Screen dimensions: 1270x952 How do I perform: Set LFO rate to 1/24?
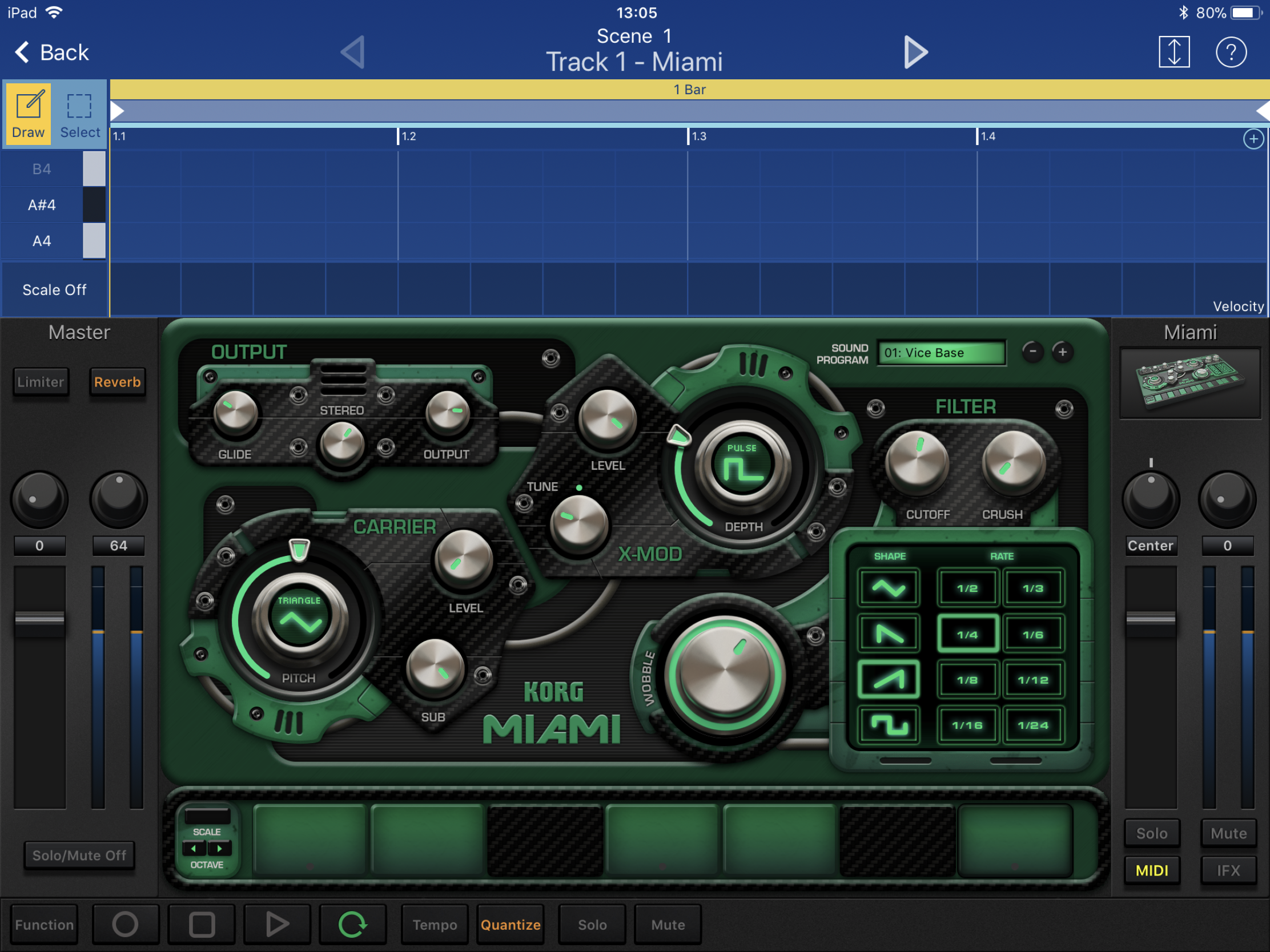pyautogui.click(x=1034, y=725)
